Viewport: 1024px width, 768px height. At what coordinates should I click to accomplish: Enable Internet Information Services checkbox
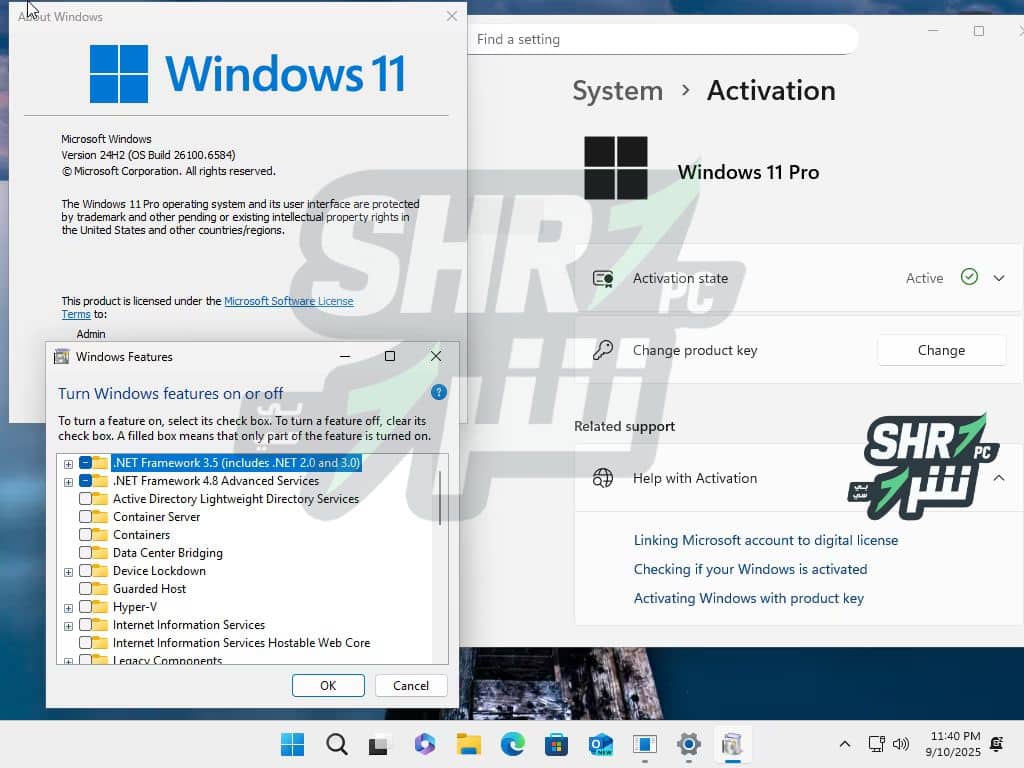pyautogui.click(x=85, y=624)
